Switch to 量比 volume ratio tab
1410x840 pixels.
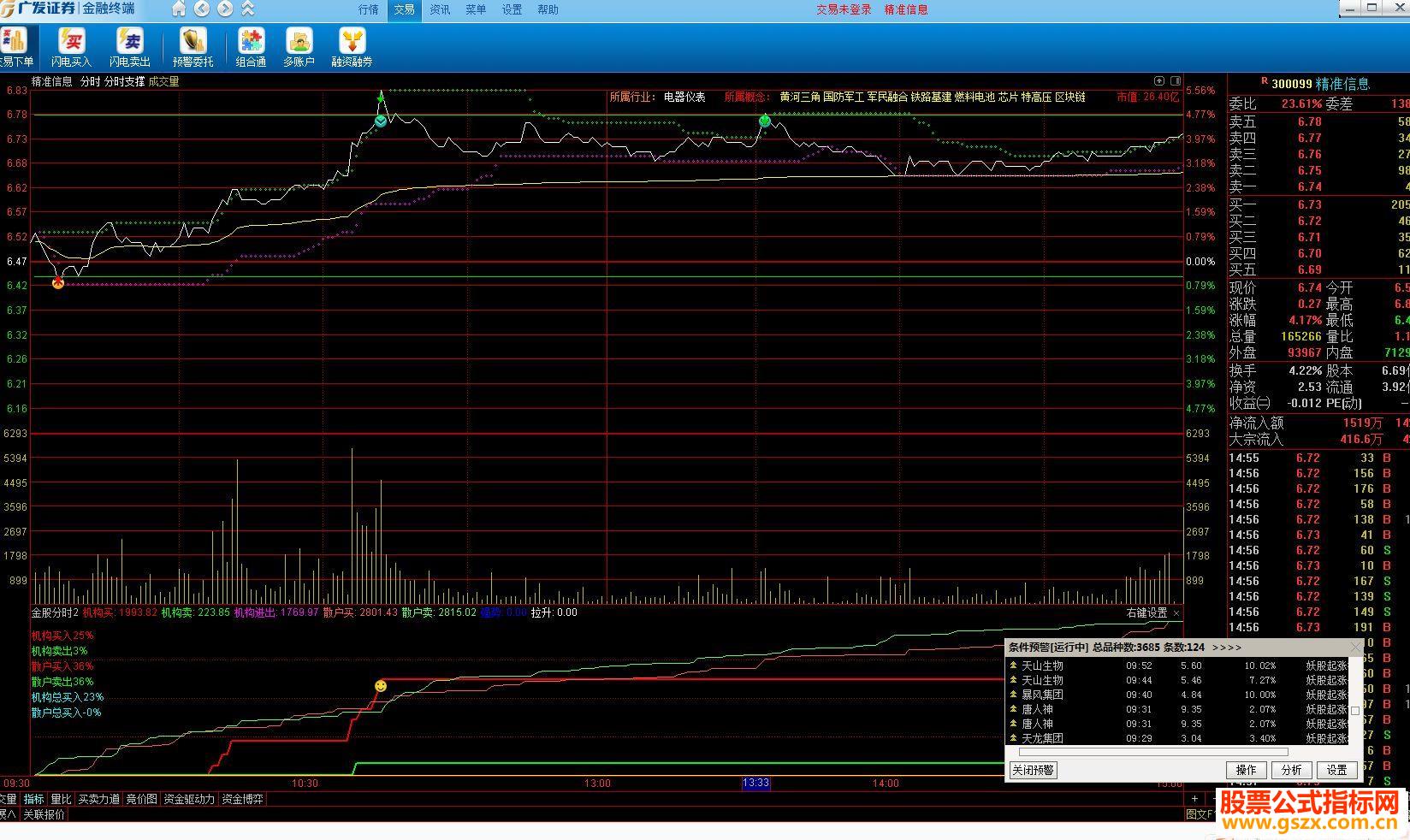pos(61,799)
